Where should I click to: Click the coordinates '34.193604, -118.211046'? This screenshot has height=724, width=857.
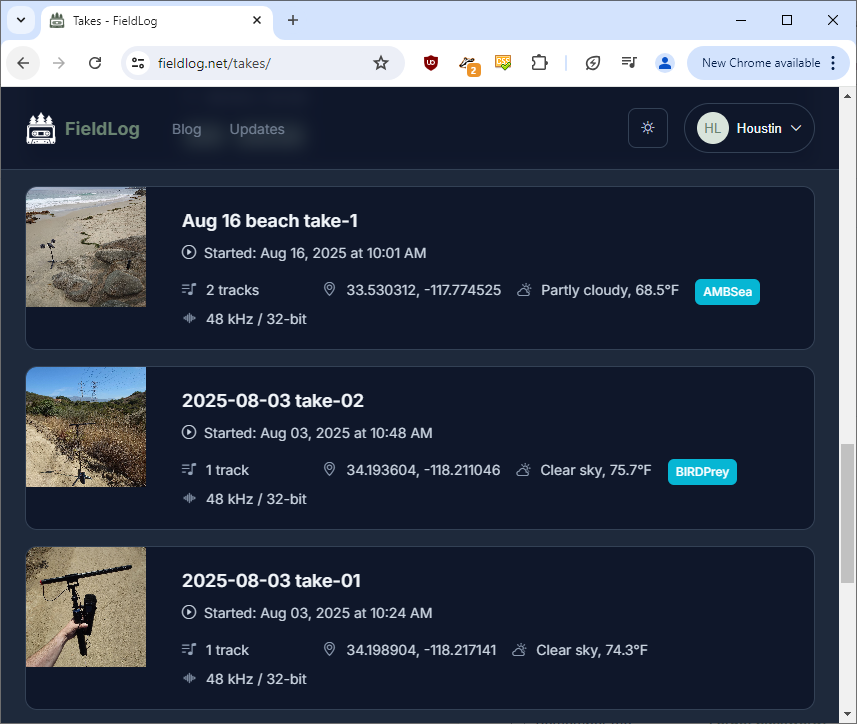point(423,470)
